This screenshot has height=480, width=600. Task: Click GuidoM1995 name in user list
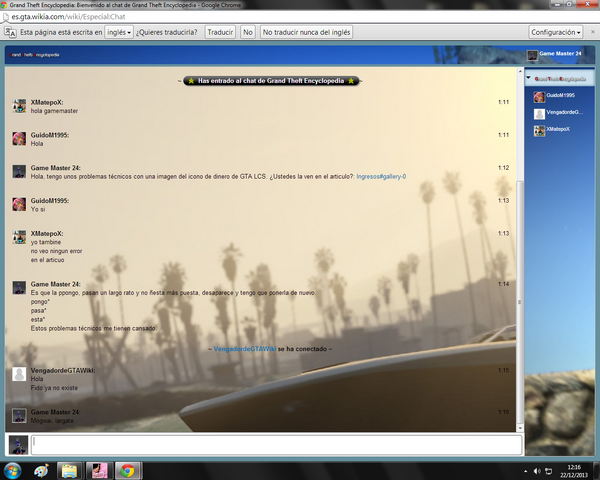coord(561,95)
